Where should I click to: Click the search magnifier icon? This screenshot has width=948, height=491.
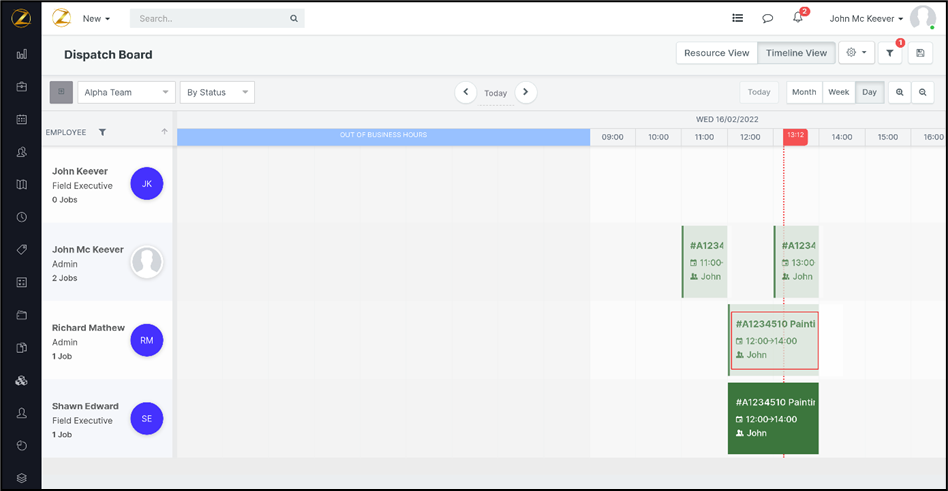[x=294, y=19]
